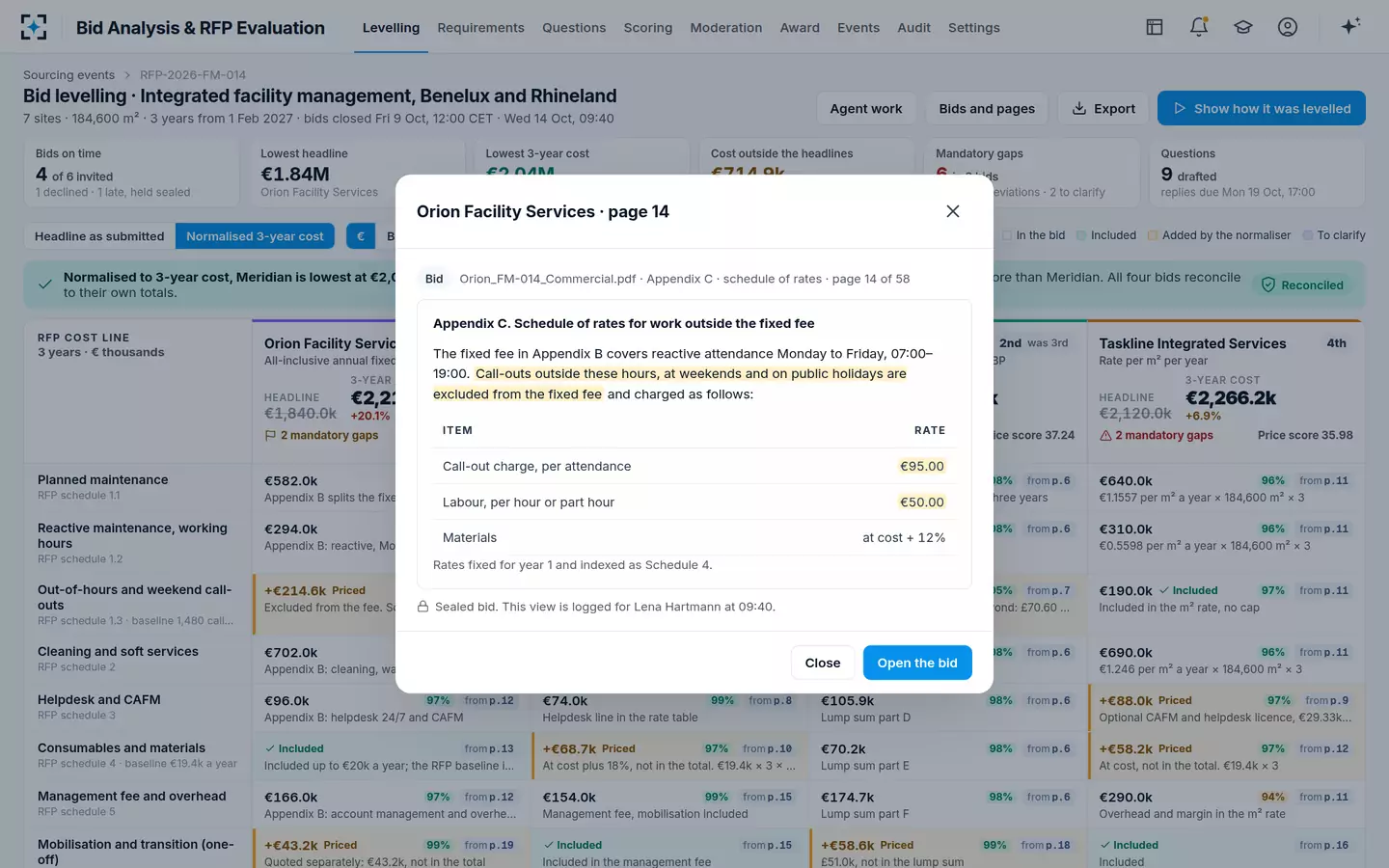Viewport: 1389px width, 868px height.
Task: Click the app logo icon
Action: click(x=34, y=27)
